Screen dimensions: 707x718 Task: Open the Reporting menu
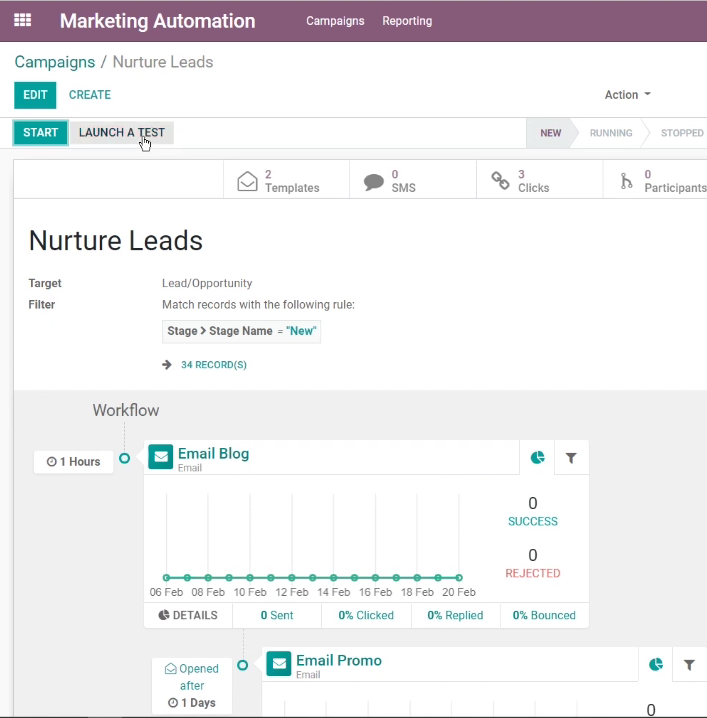click(407, 21)
